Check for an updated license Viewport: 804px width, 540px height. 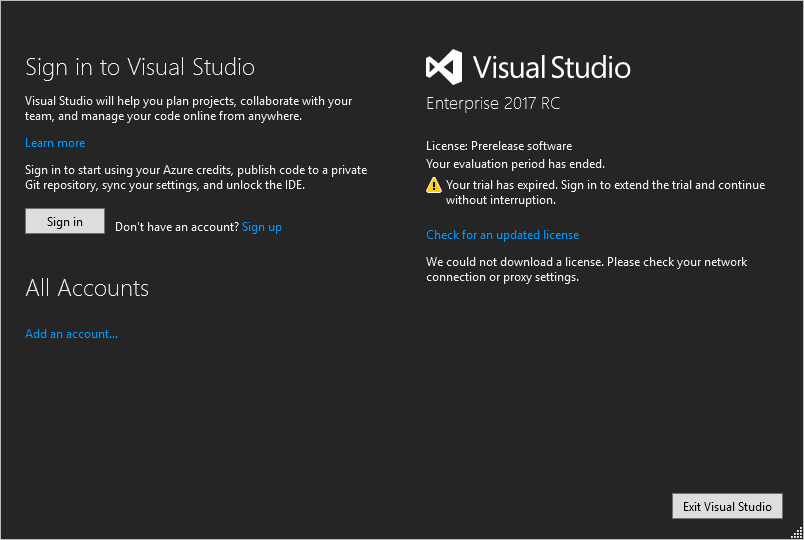(502, 235)
